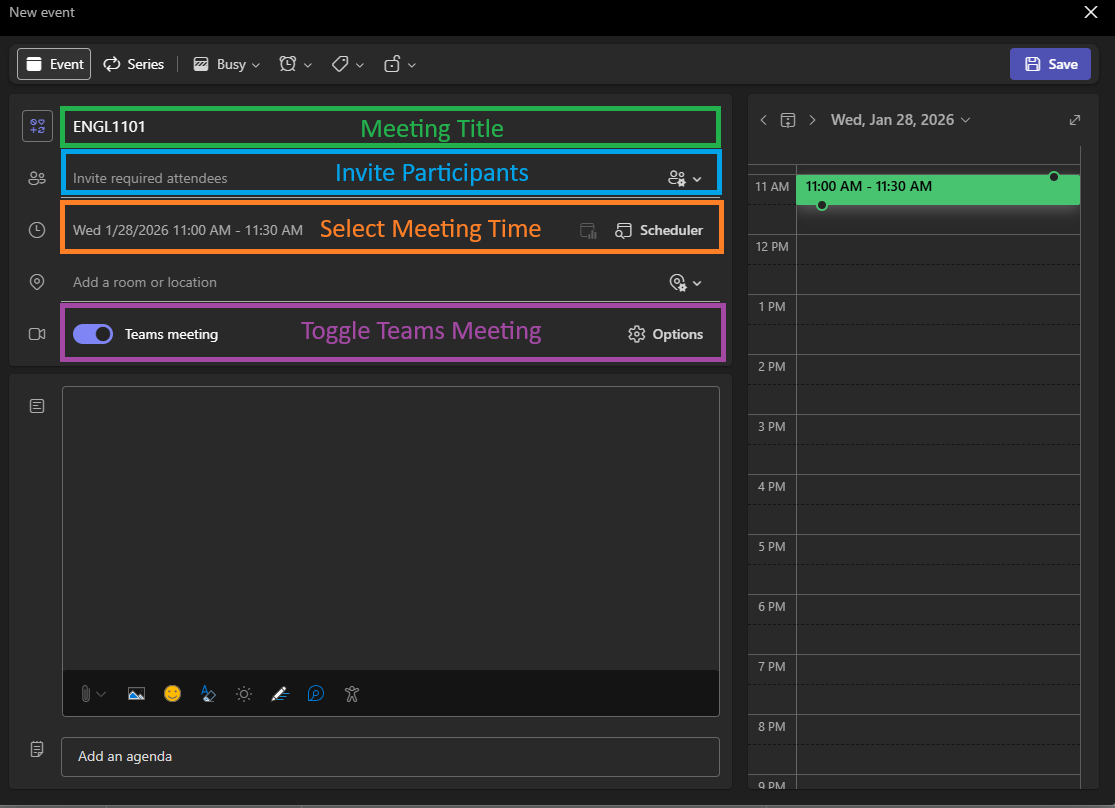Insert a picture into the event description
1115x808 pixels.
click(x=137, y=693)
